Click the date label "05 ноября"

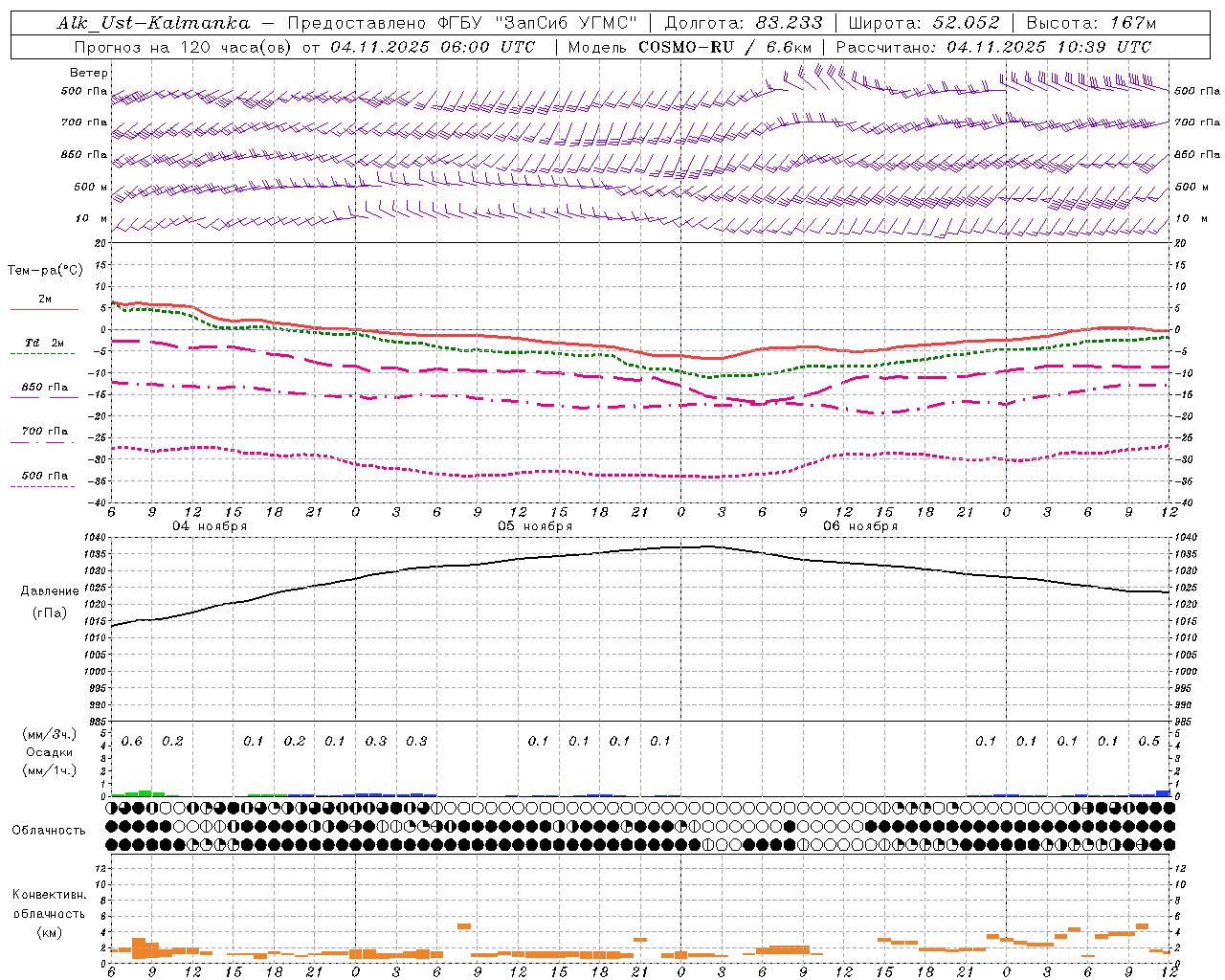[x=535, y=526]
